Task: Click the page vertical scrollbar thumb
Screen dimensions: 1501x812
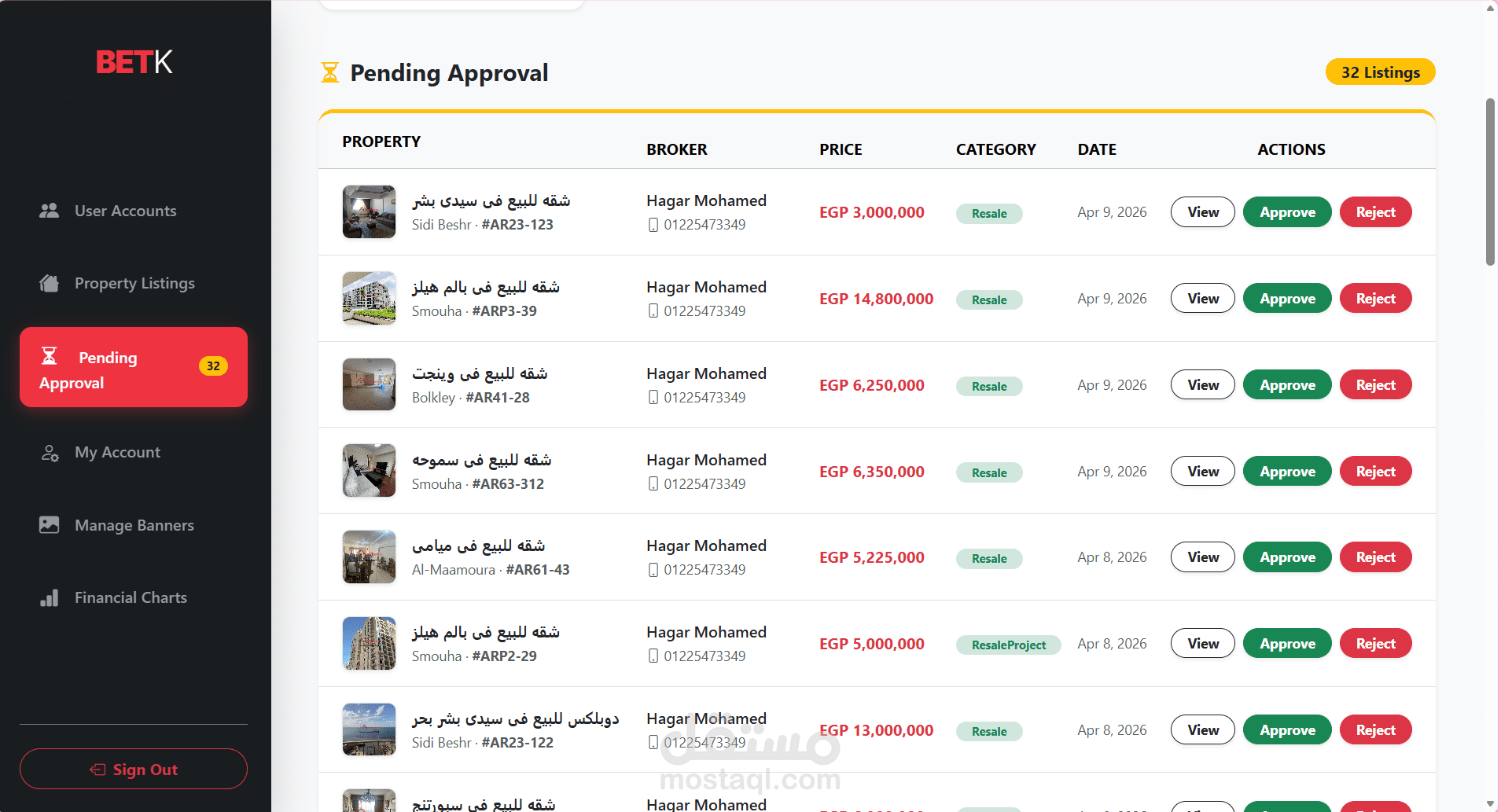Action: pyautogui.click(x=1490, y=182)
